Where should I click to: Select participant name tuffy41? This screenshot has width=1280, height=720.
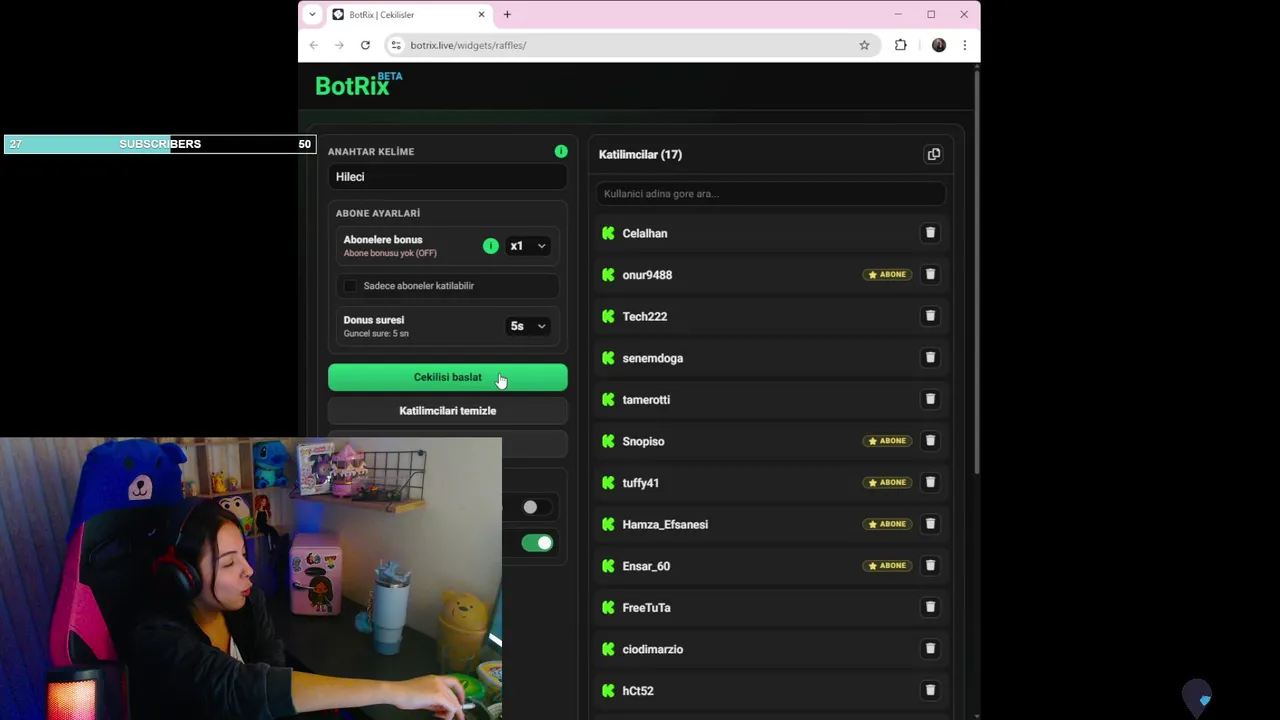tap(640, 483)
